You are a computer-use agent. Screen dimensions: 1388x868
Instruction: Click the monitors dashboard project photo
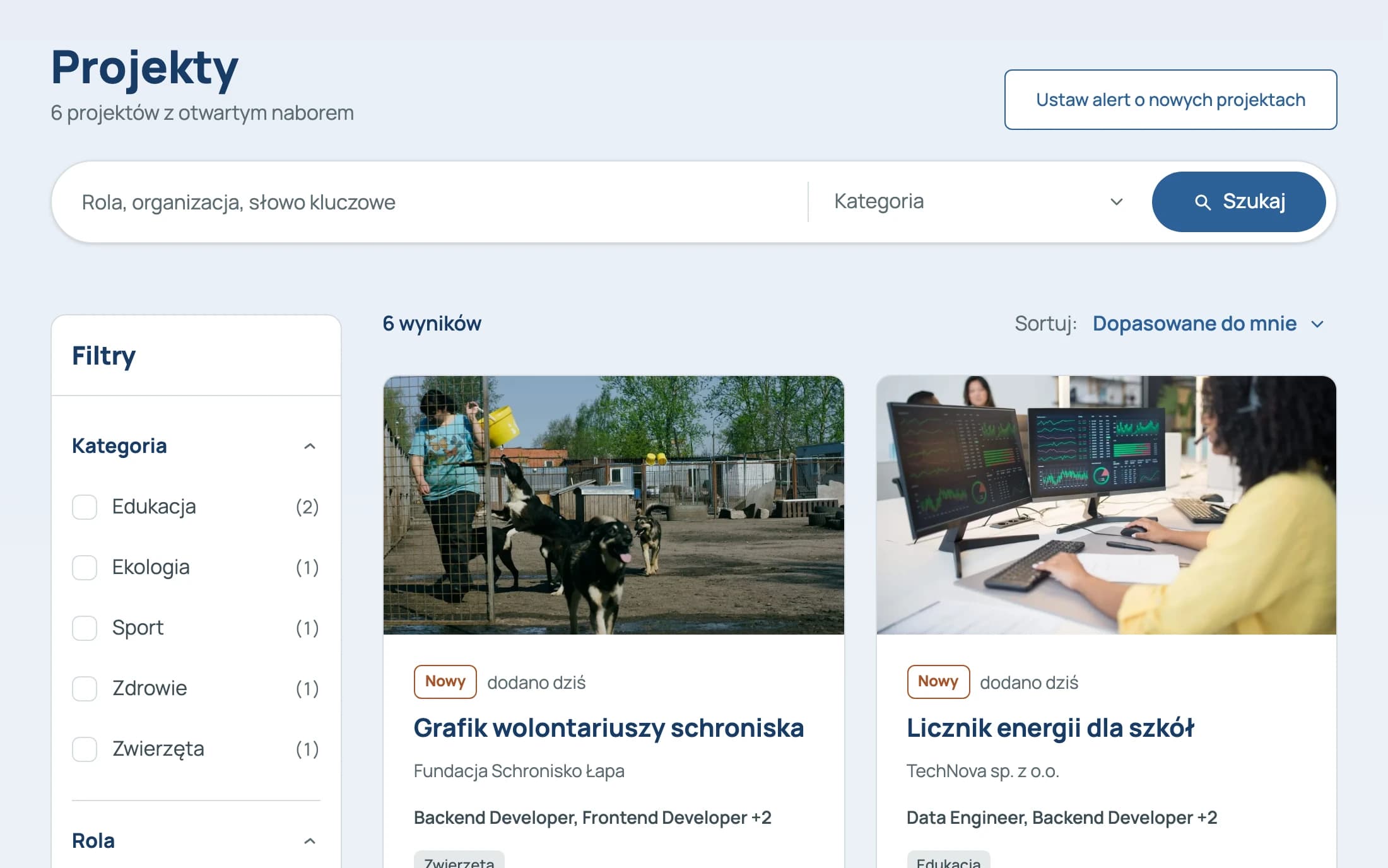(x=1106, y=505)
